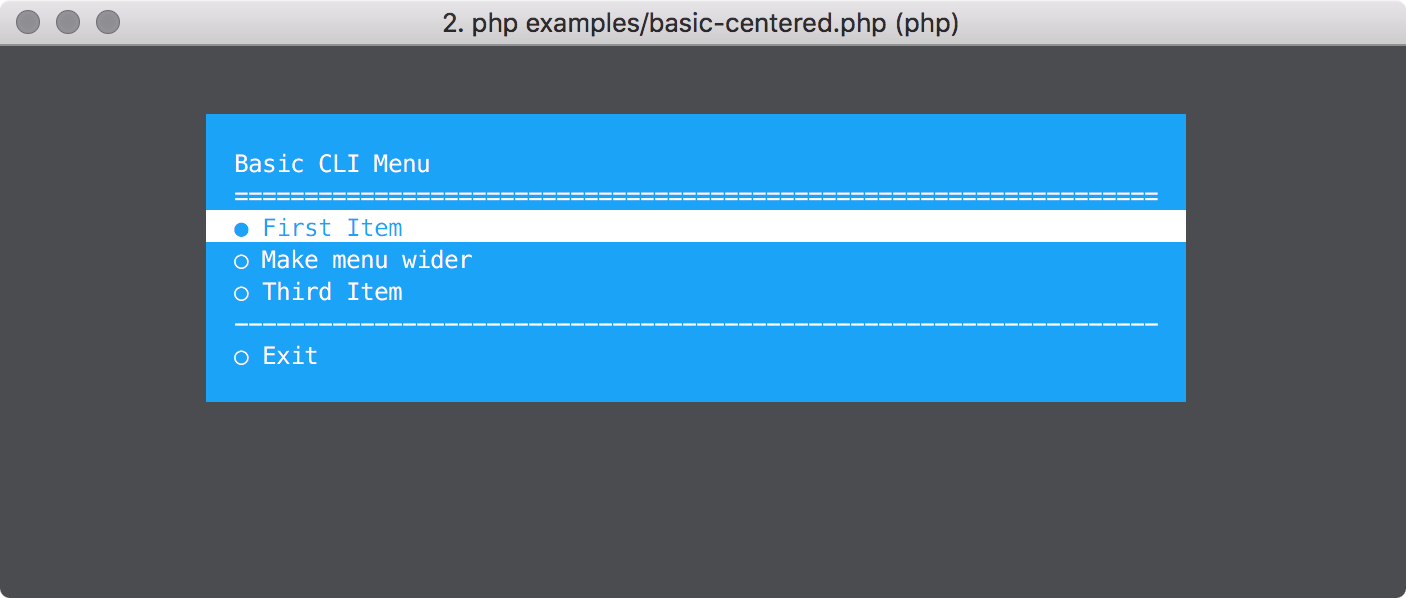Click the dashed separator line above Exit

tap(696, 324)
